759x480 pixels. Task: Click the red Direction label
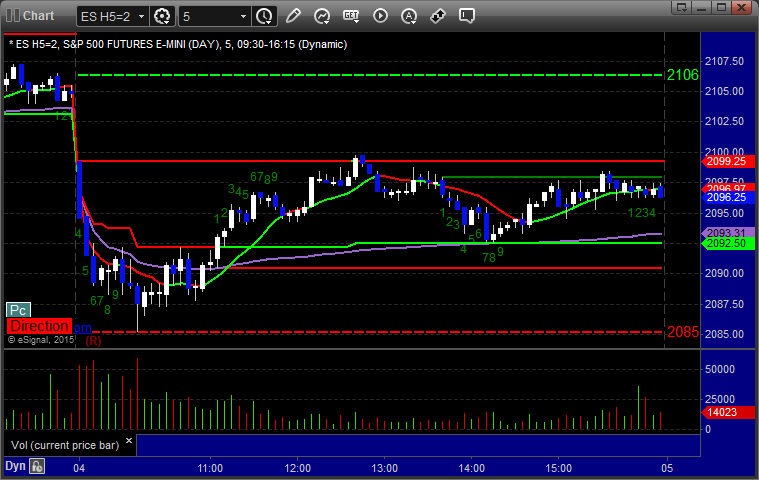tap(39, 326)
